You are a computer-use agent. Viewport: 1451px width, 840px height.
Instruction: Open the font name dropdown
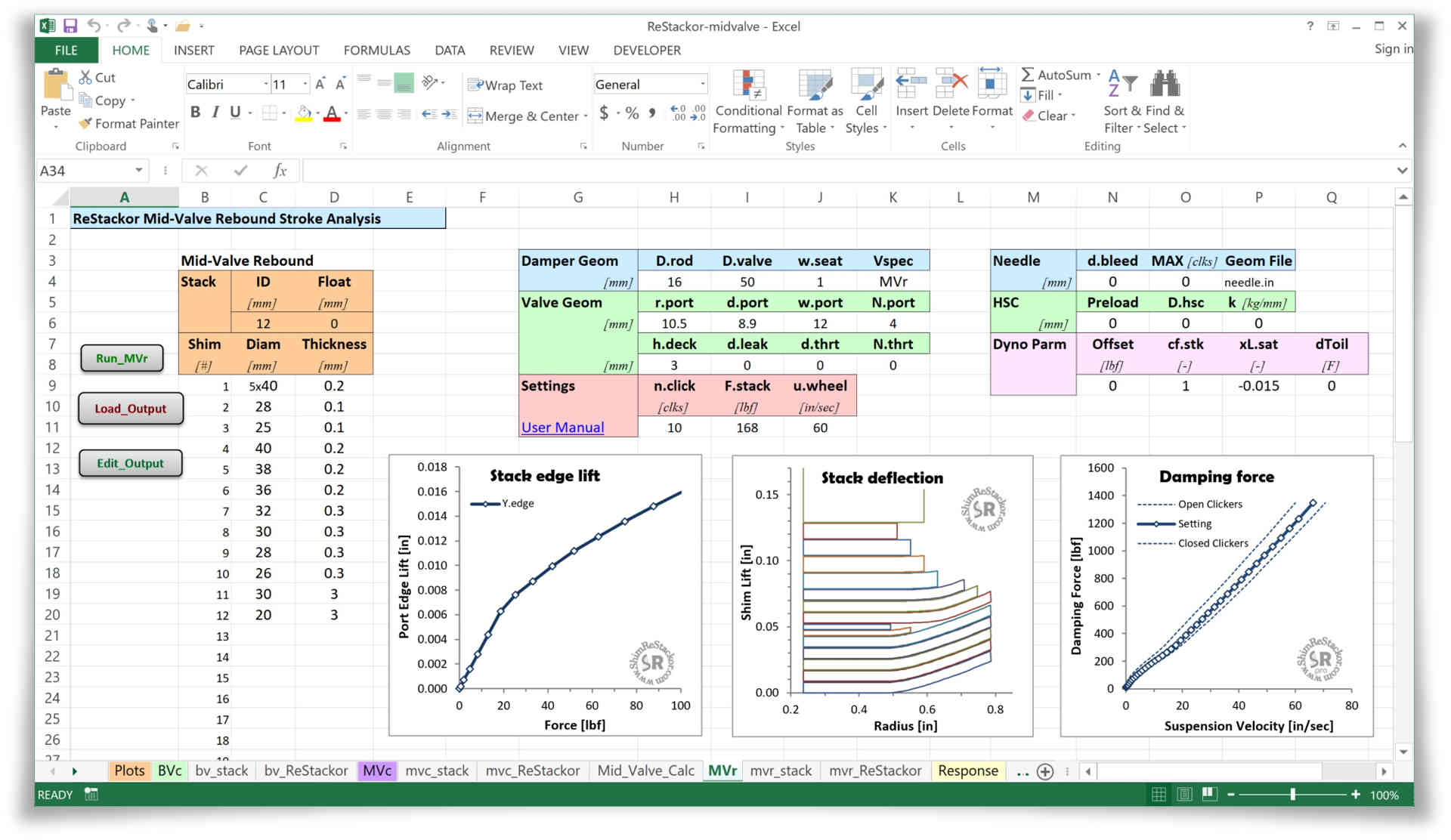point(266,84)
